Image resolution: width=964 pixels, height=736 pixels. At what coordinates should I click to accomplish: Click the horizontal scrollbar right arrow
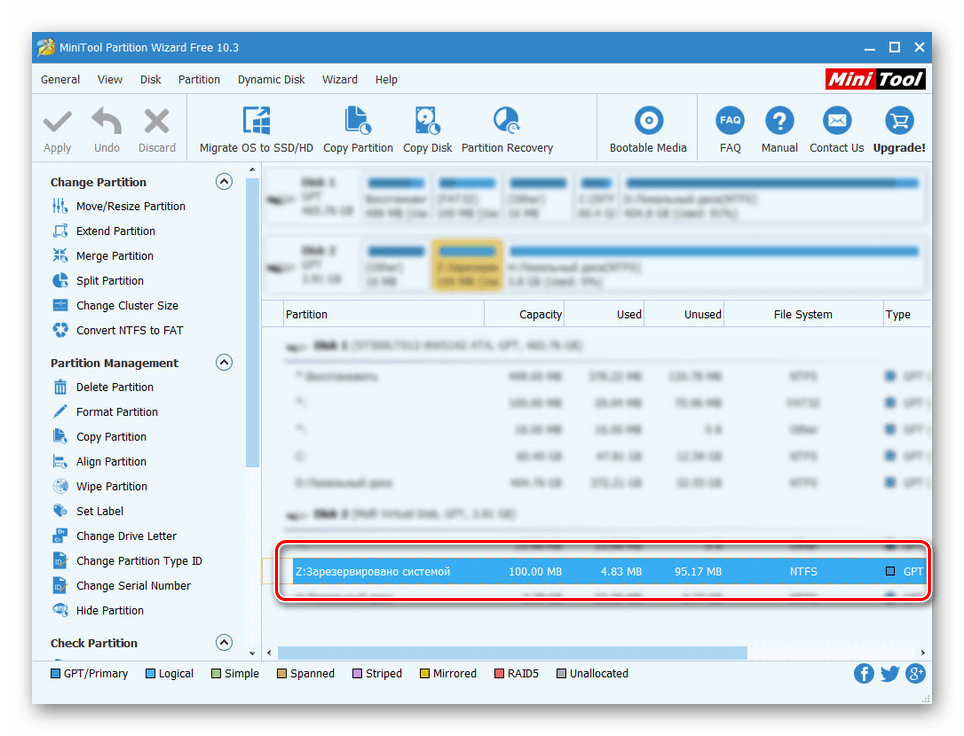coord(922,652)
